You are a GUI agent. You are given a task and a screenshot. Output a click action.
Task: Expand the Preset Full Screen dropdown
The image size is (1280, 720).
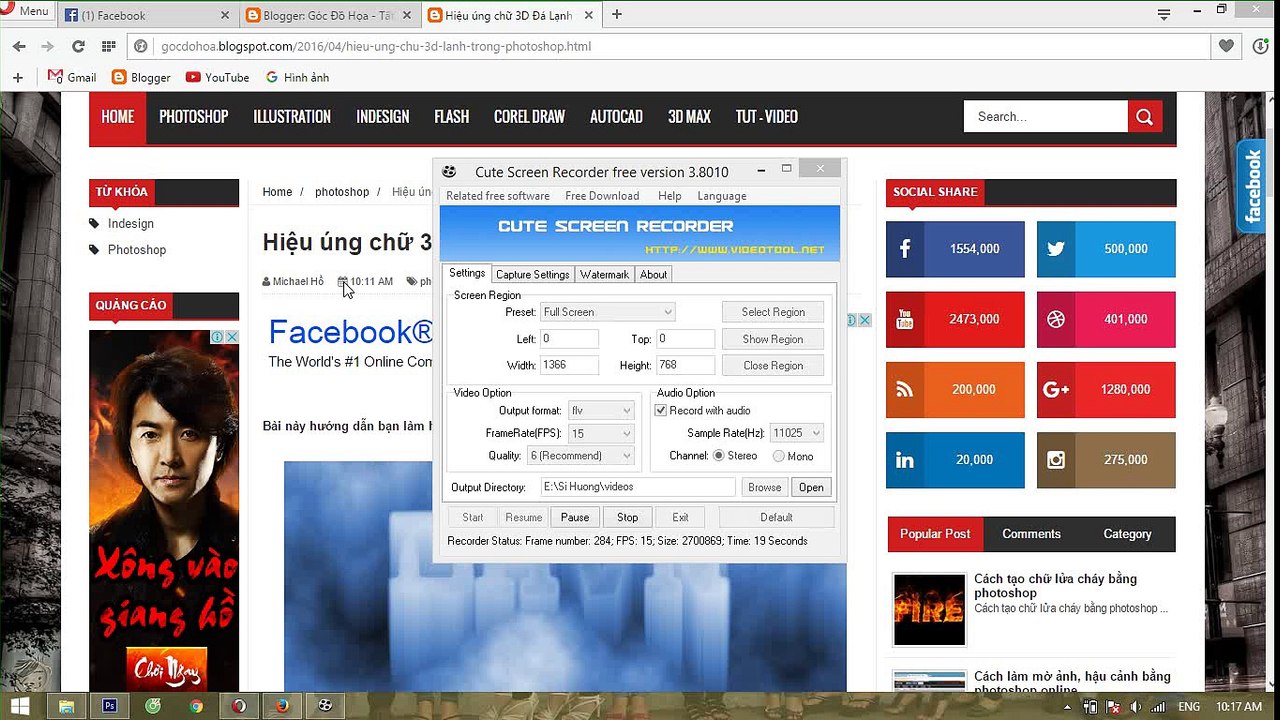(x=608, y=312)
